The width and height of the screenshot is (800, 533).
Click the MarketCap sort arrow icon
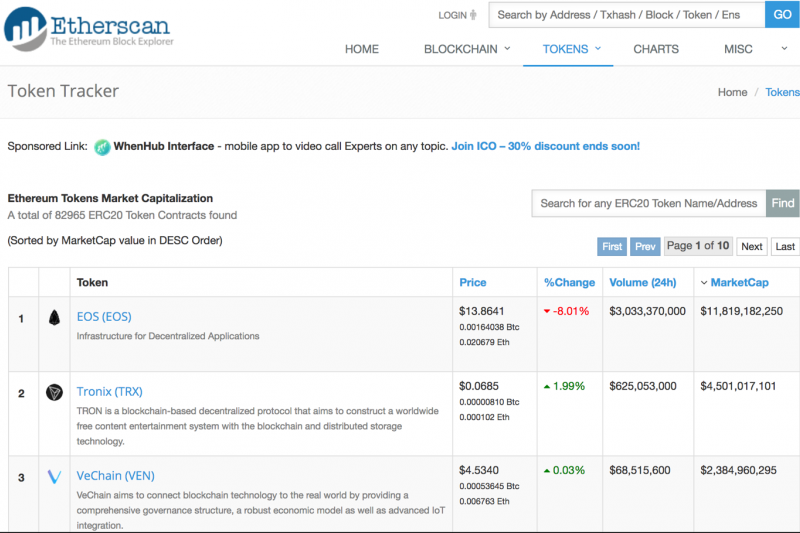click(x=704, y=283)
